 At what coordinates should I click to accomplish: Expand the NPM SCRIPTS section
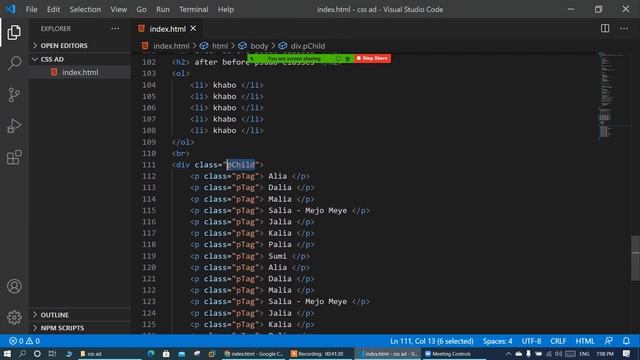tap(80, 328)
